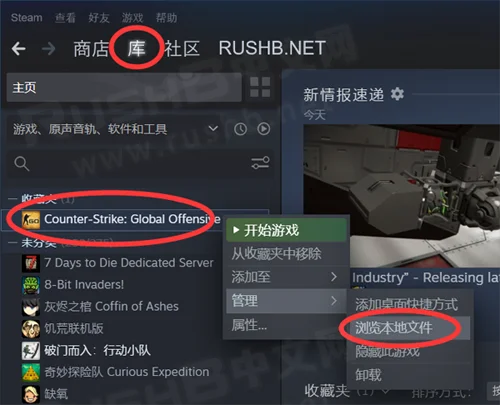Expand the 添加至 submenu arrow
Viewport: 500px width, 405px height.
(x=334, y=277)
